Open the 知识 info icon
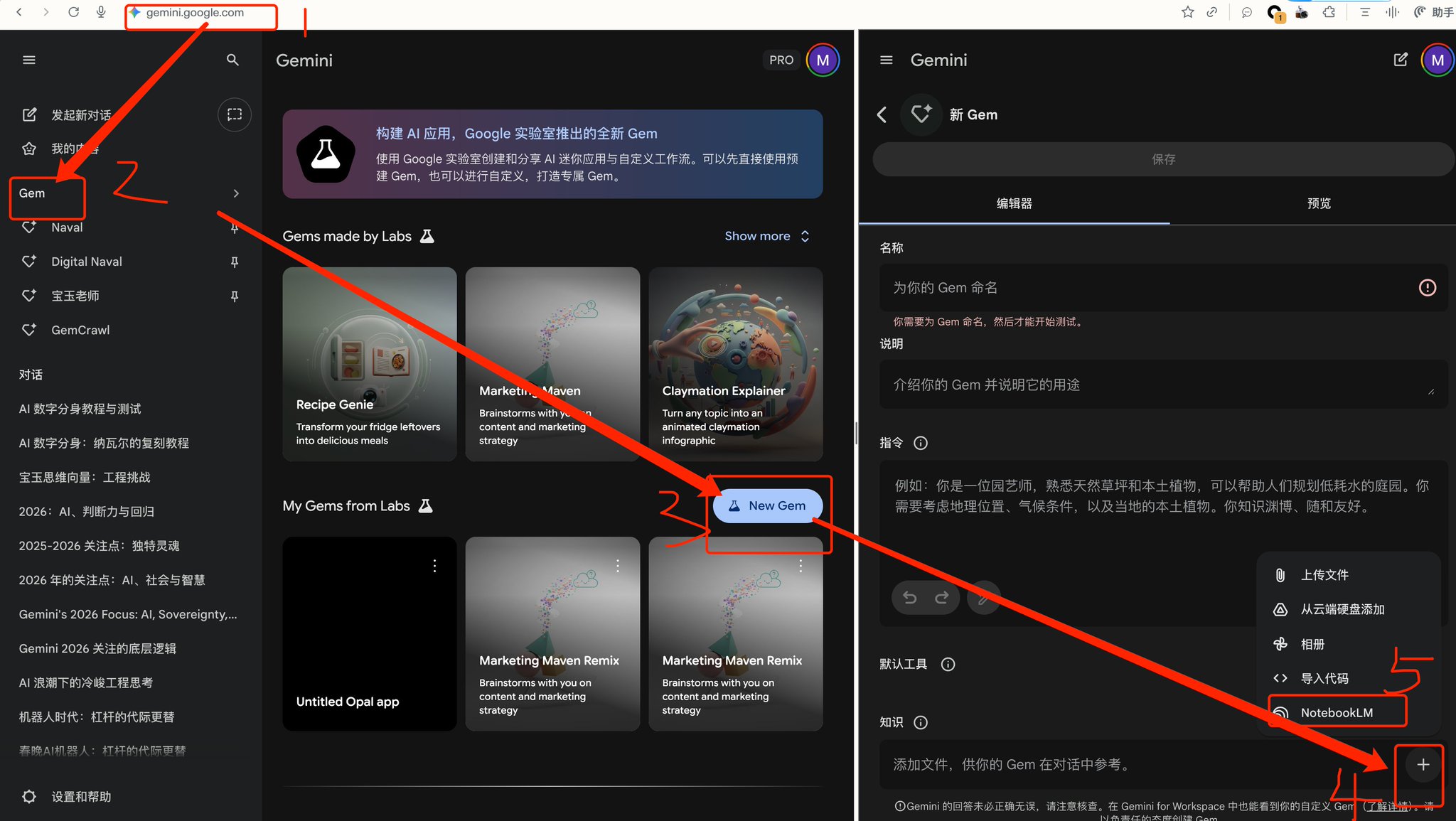 [921, 722]
